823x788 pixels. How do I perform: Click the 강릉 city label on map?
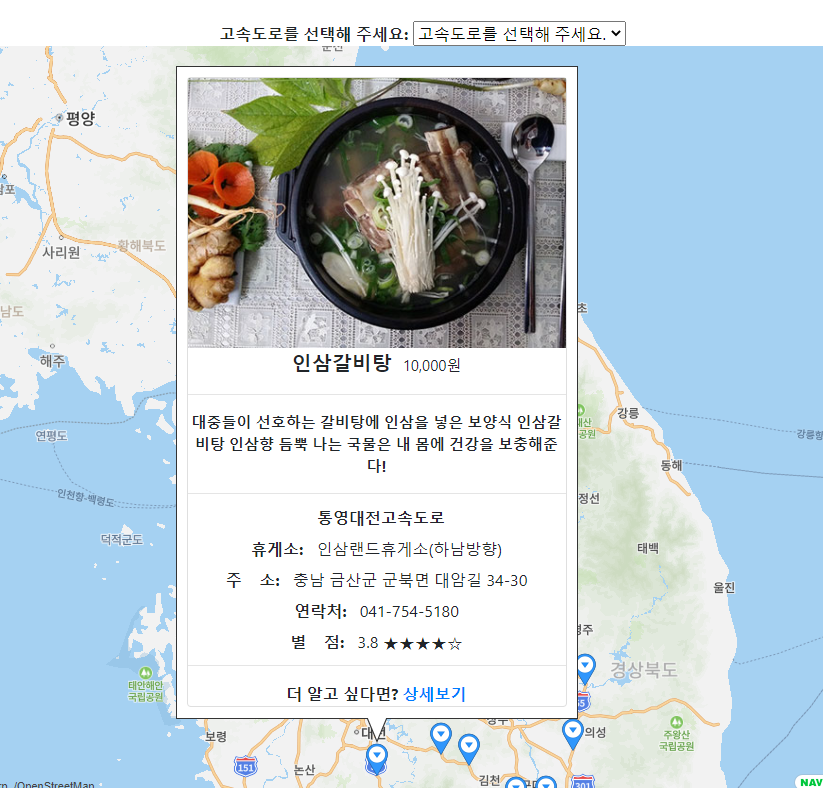628,413
